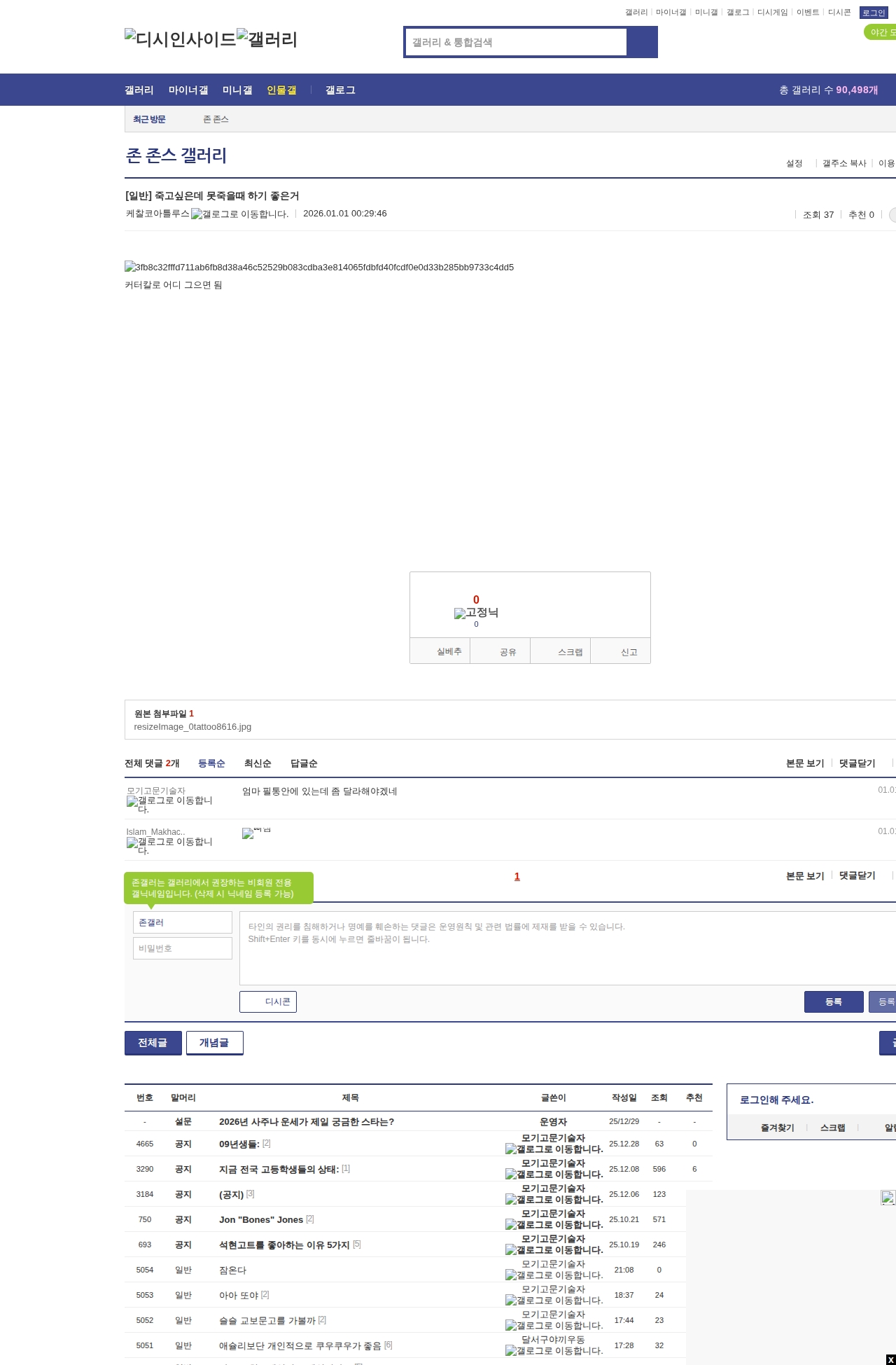
Task: Select 마이너갤 in the blue navigation bar
Action: click(188, 90)
